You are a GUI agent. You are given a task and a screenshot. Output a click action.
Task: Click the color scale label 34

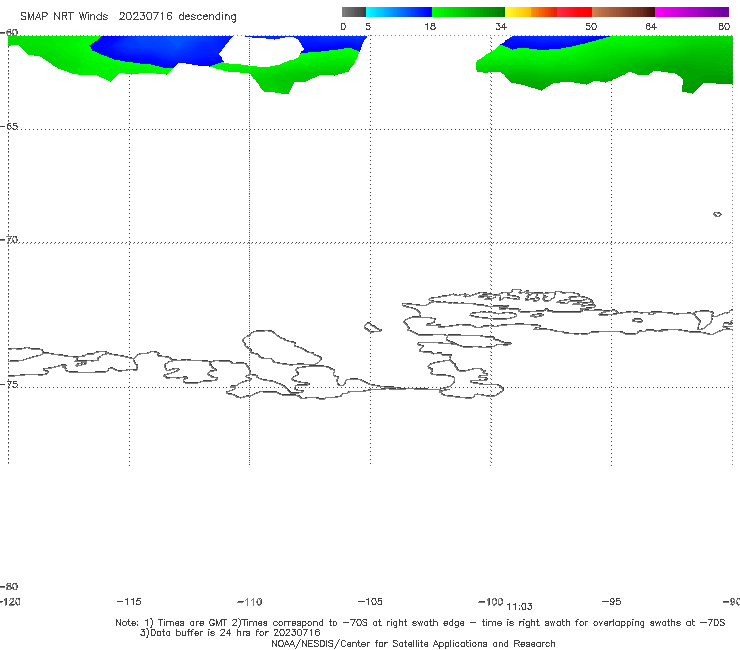(501, 26)
